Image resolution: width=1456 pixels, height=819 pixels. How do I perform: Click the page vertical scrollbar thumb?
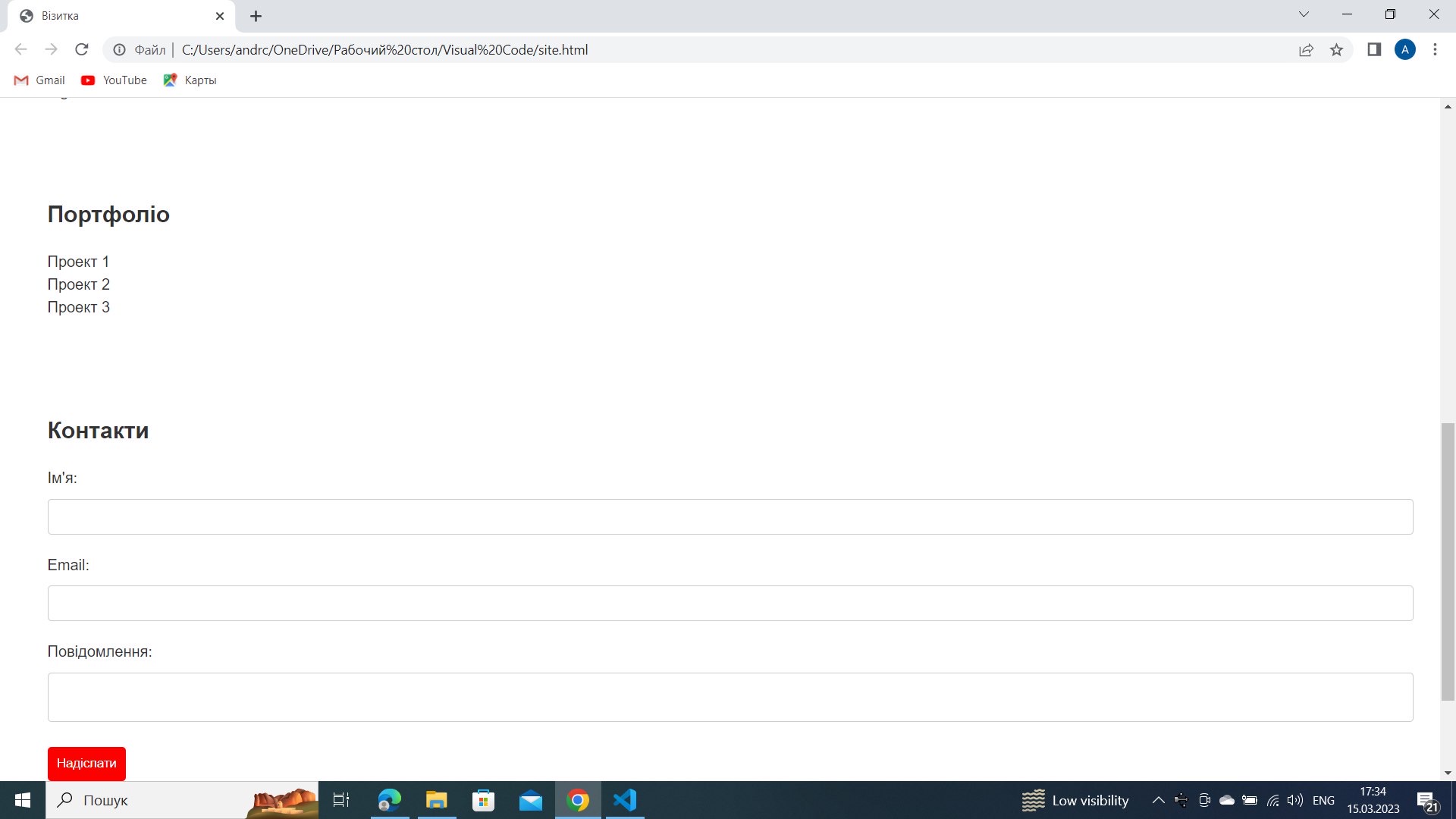click(x=1448, y=561)
